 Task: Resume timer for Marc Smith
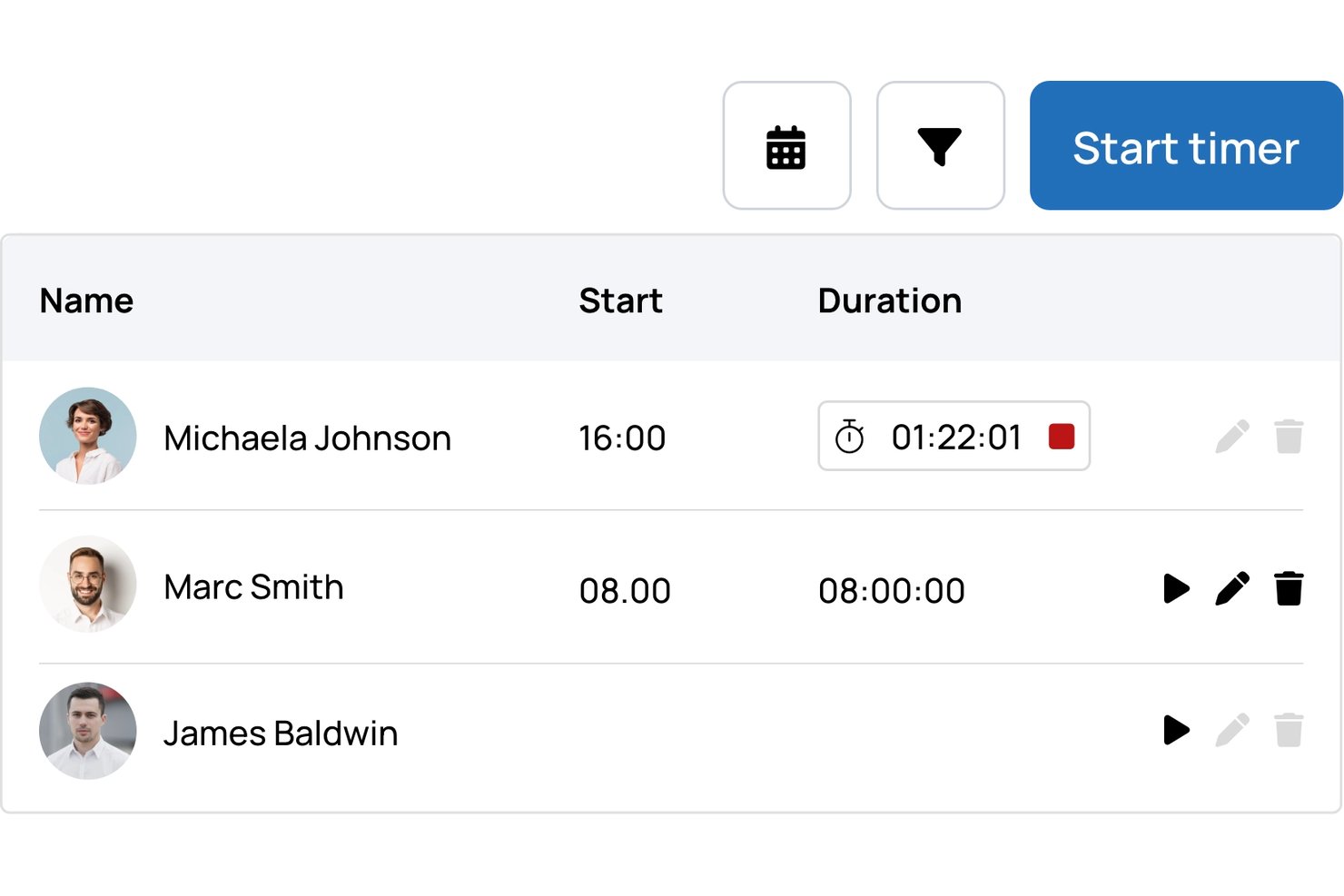(x=1176, y=588)
